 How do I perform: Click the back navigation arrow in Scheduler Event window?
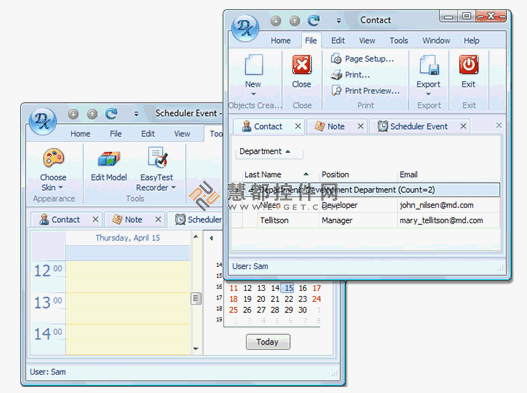tap(73, 114)
